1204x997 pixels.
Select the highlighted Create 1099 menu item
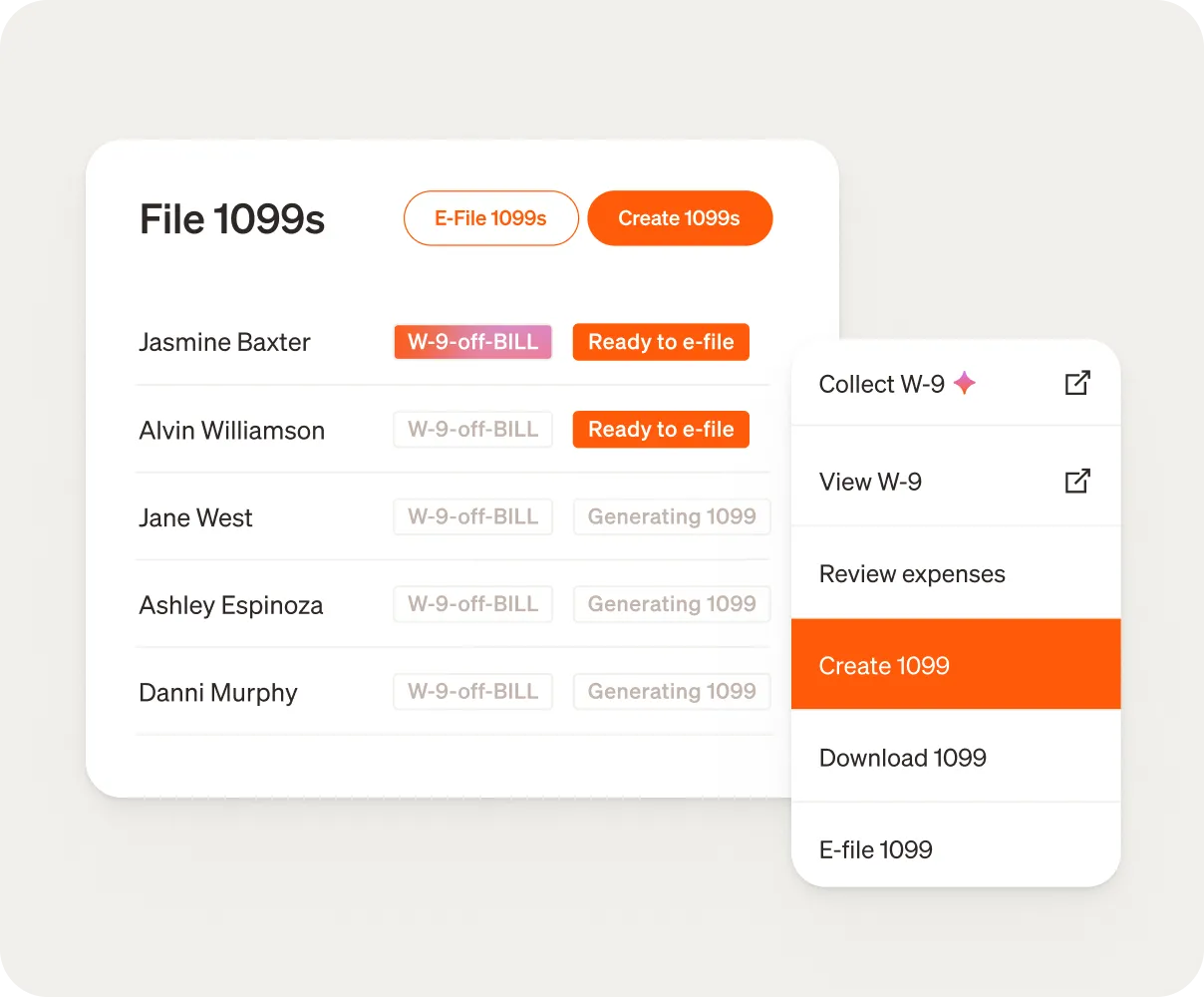pyautogui.click(x=956, y=665)
